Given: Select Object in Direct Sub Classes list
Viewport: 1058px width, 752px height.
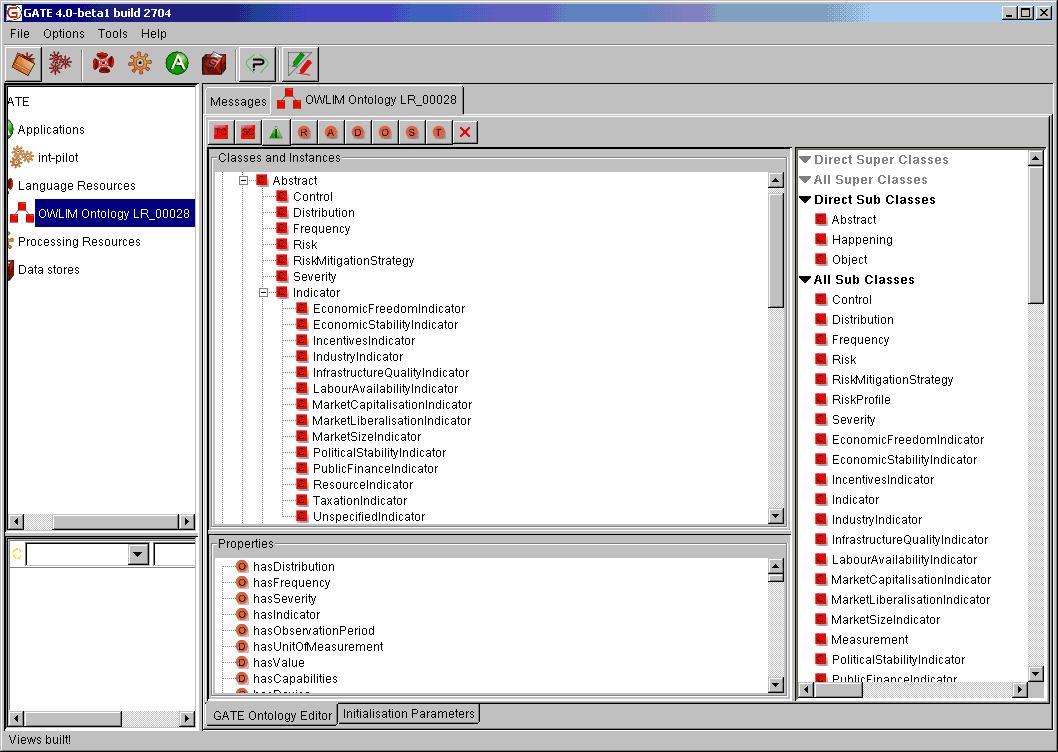Looking at the screenshot, I should pyautogui.click(x=850, y=259).
